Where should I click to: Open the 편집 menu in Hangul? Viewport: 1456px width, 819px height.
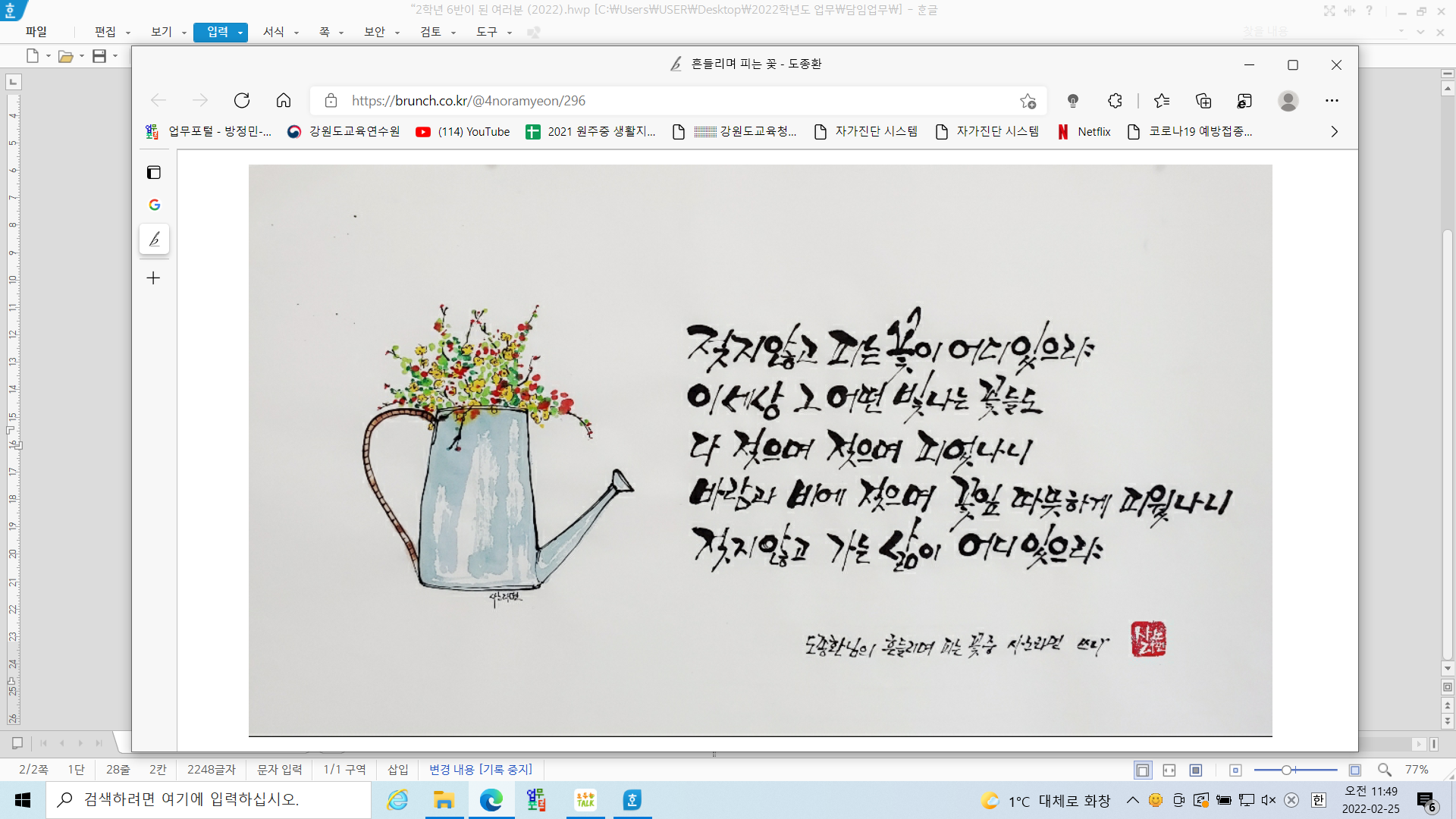pos(105,32)
